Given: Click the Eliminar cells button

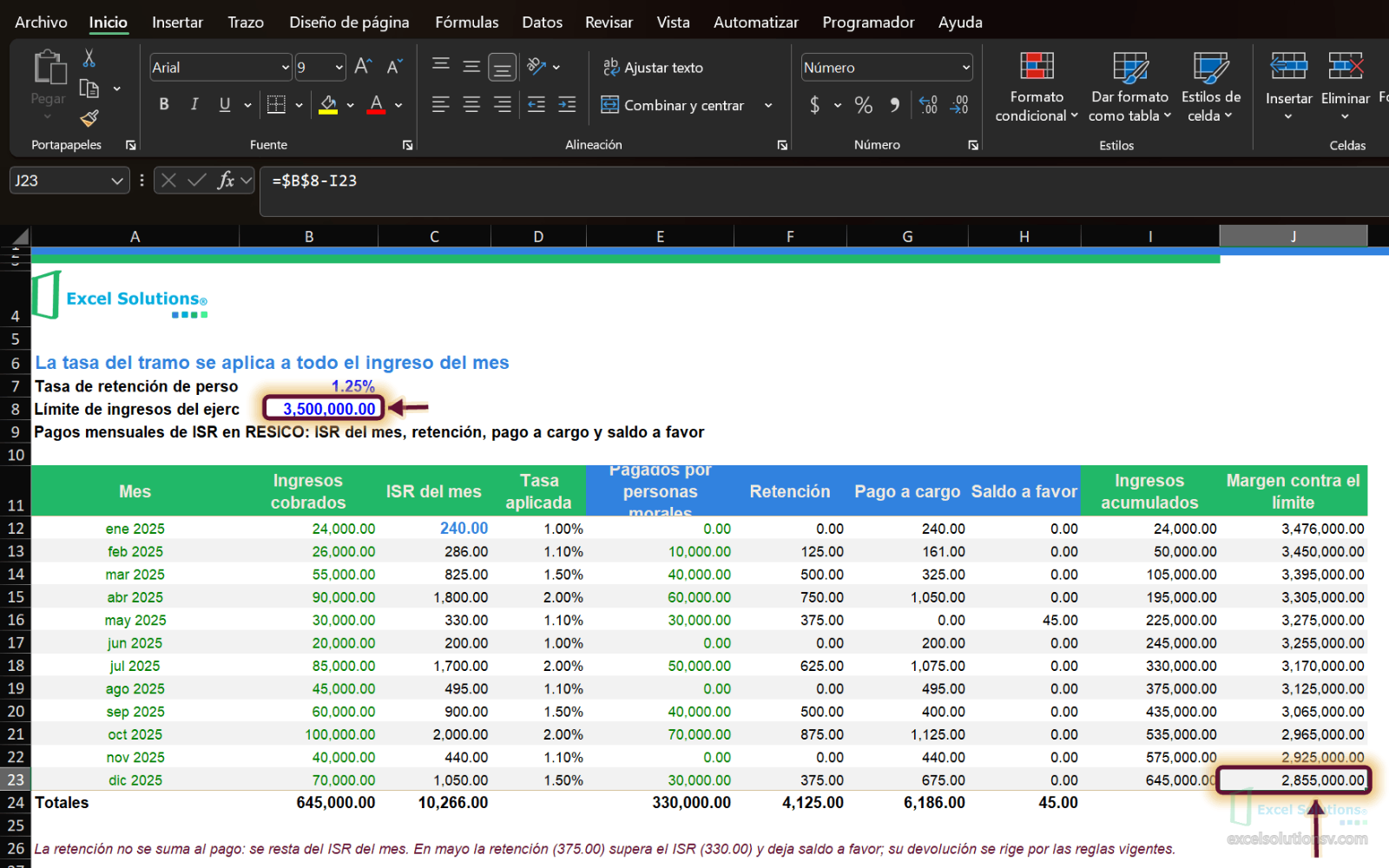Looking at the screenshot, I should click(x=1346, y=87).
